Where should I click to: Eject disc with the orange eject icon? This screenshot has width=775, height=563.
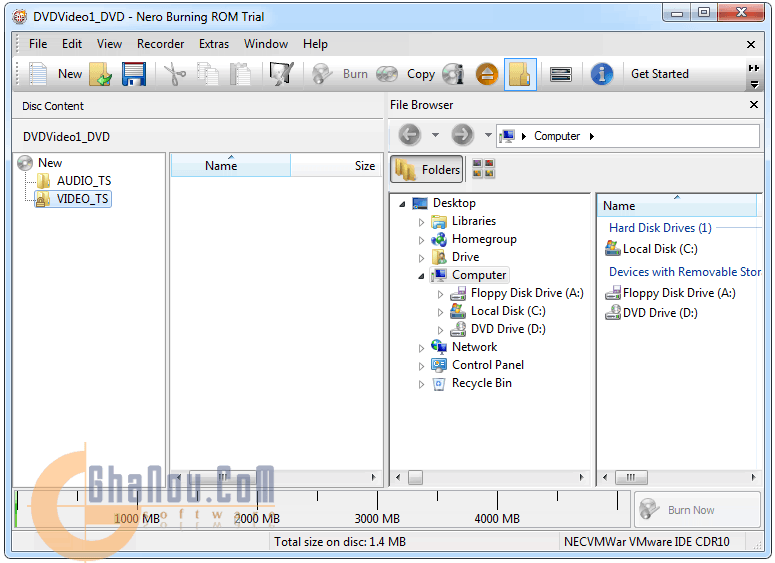pyautogui.click(x=487, y=74)
